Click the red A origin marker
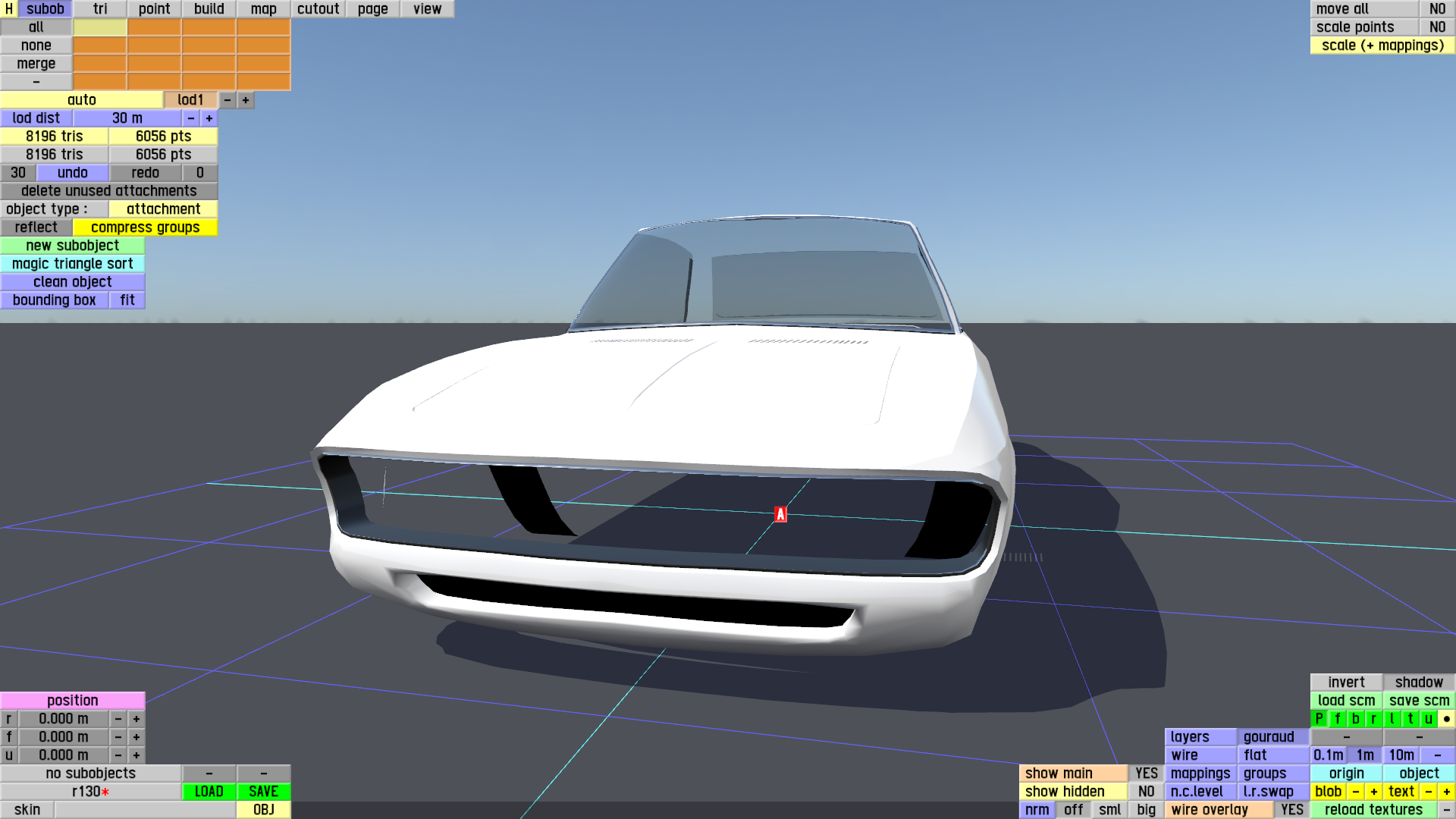Viewport: 1456px width, 819px height. tap(780, 514)
